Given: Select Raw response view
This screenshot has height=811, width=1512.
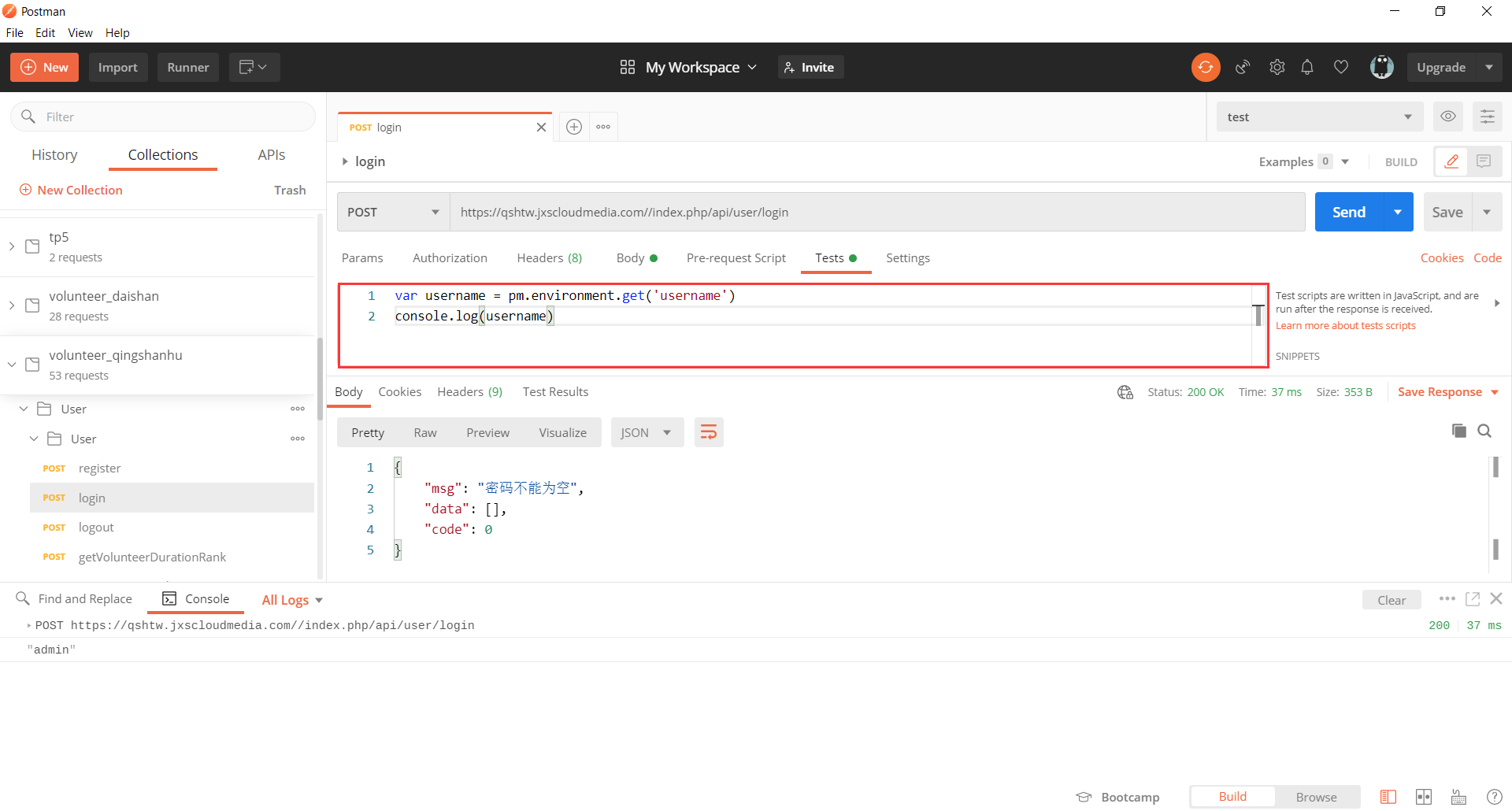Looking at the screenshot, I should pyautogui.click(x=425, y=432).
